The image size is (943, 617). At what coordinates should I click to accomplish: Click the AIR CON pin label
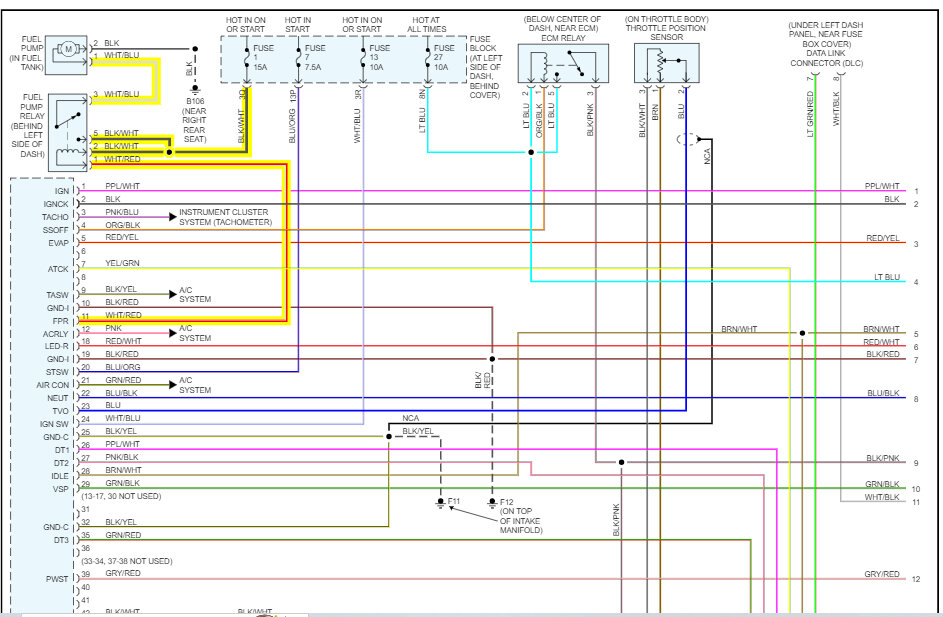pyautogui.click(x=53, y=385)
